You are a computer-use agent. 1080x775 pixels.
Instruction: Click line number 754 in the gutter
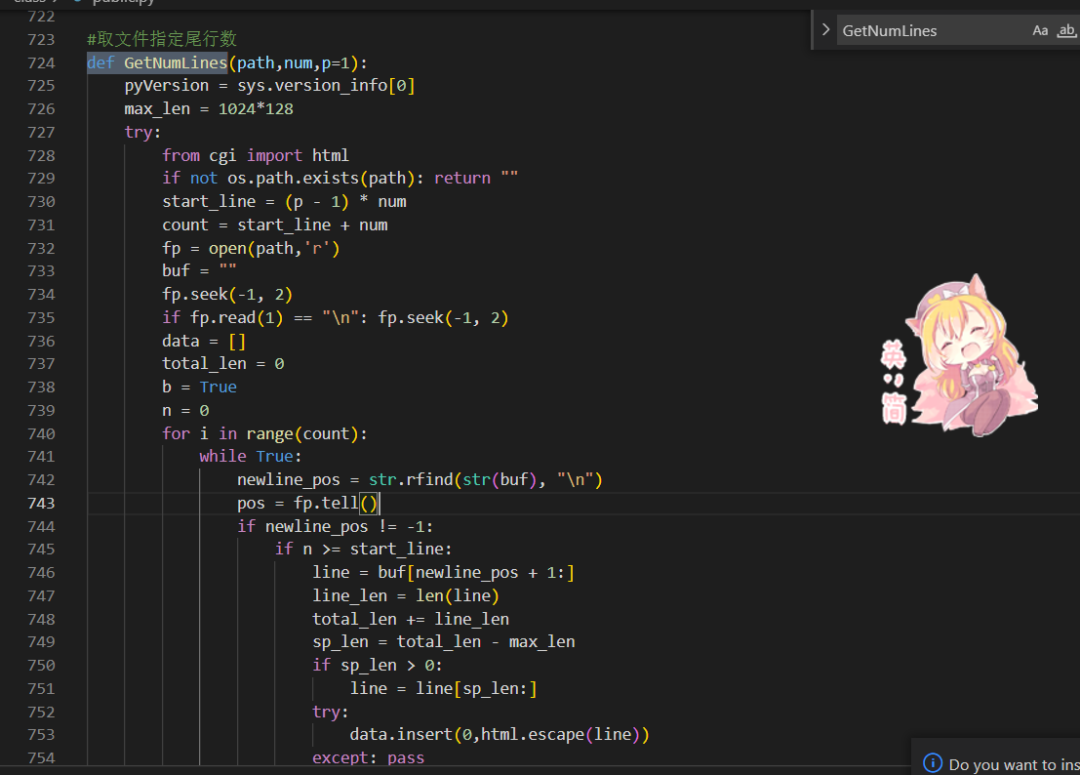coord(41,758)
